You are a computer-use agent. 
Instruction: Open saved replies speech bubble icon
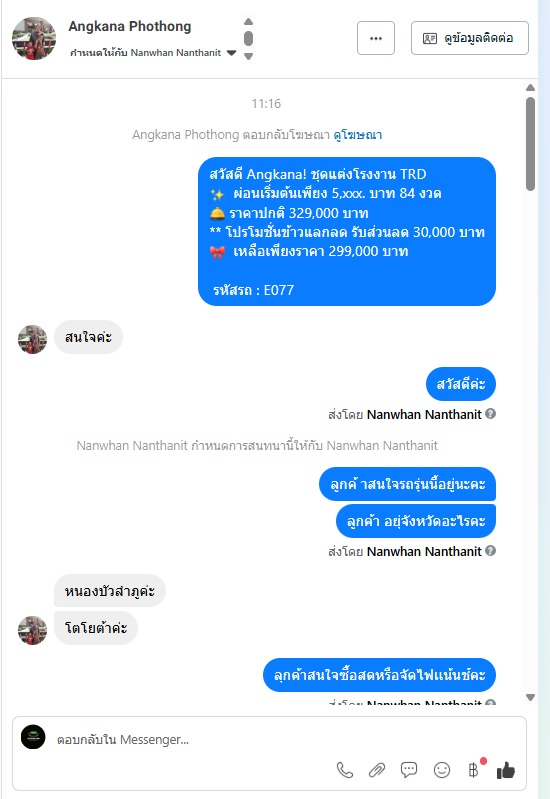pyautogui.click(x=409, y=770)
